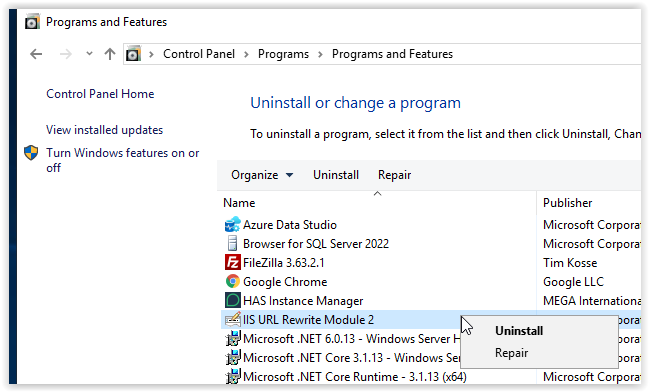
Task: Go up one level with the Up arrow
Action: click(110, 54)
